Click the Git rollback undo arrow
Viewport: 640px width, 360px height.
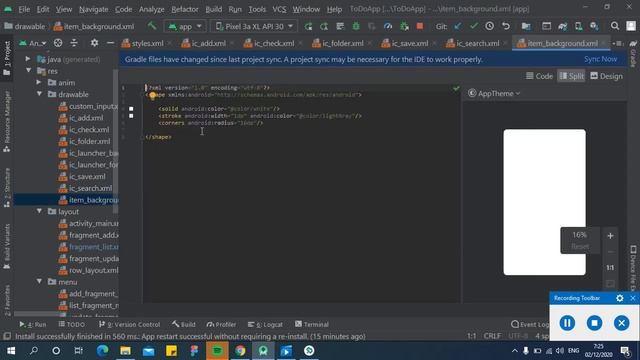[506, 27]
